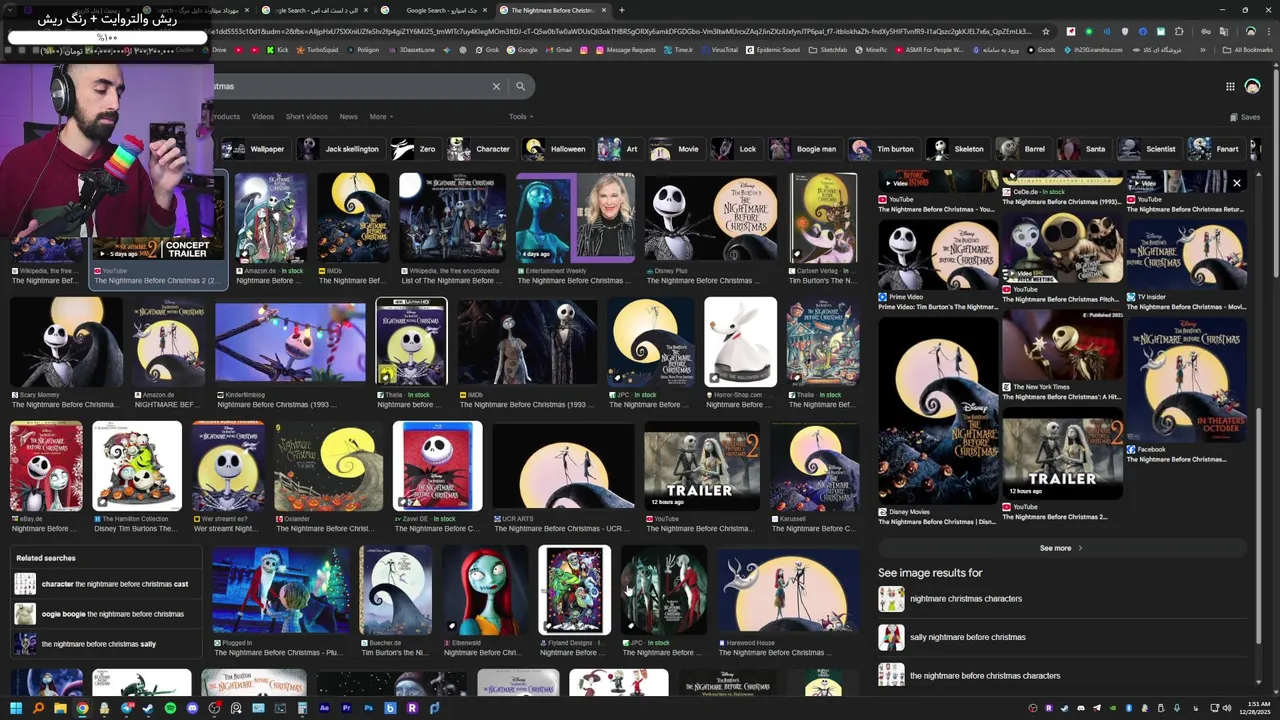Open the Google apps grid
This screenshot has width=1280, height=720.
click(x=1230, y=87)
